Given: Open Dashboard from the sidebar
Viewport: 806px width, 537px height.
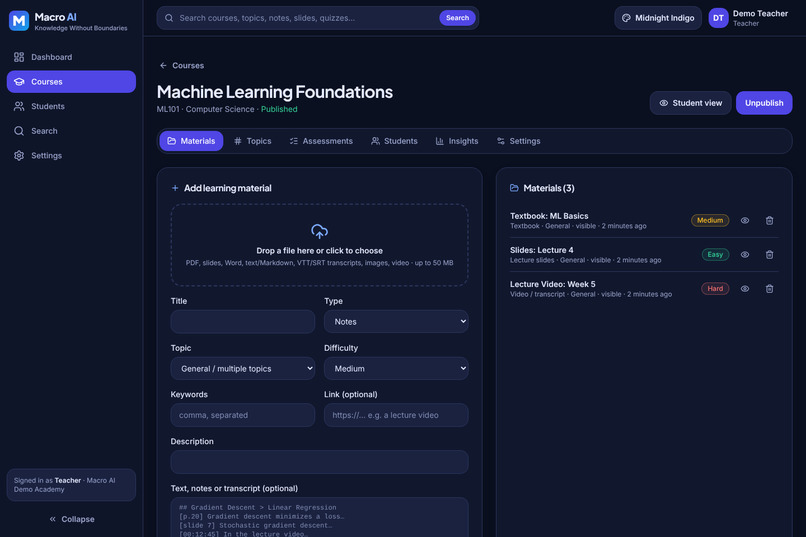Looking at the screenshot, I should tap(71, 57).
